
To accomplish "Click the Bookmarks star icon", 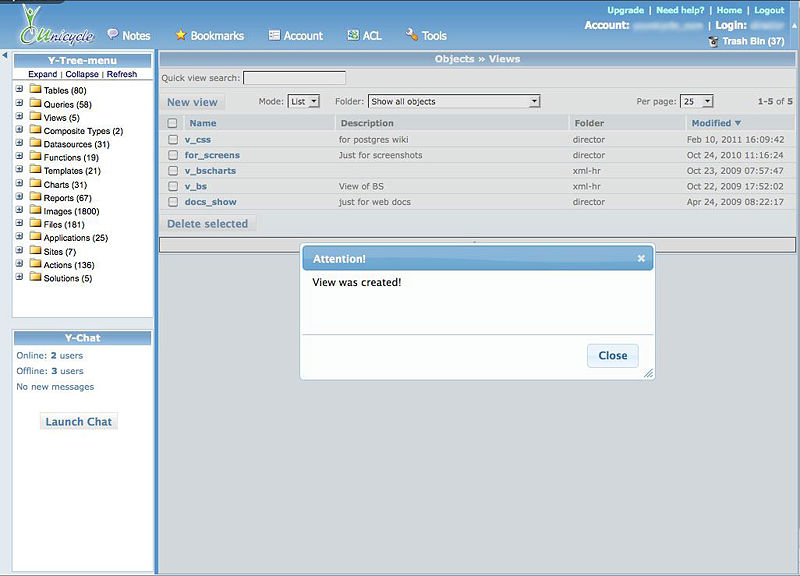I will click(181, 35).
